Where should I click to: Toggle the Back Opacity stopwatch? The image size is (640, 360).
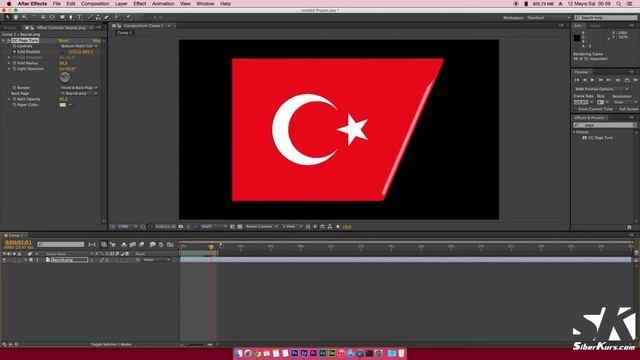coord(14,99)
